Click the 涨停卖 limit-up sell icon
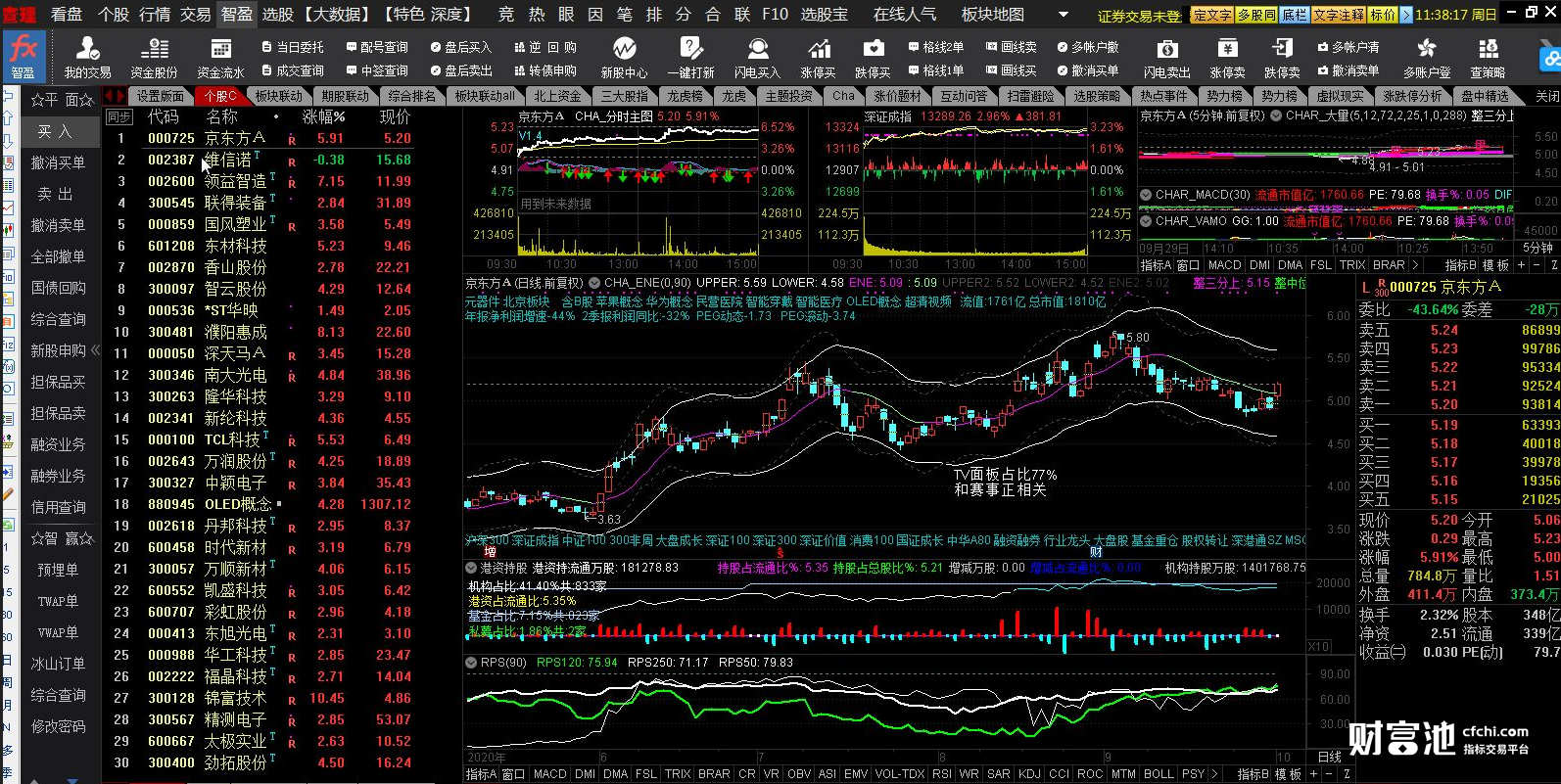The height and width of the screenshot is (784, 1561). coord(1227,57)
